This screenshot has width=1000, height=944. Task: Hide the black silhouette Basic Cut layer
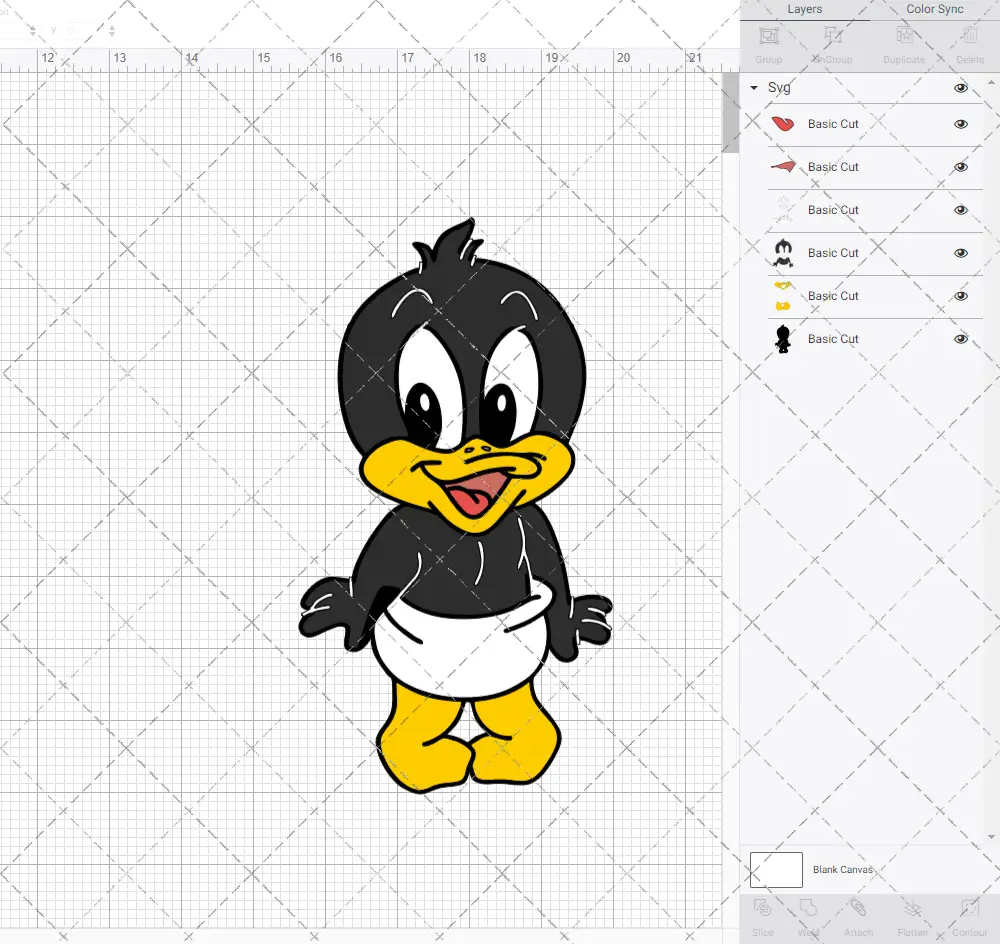960,339
